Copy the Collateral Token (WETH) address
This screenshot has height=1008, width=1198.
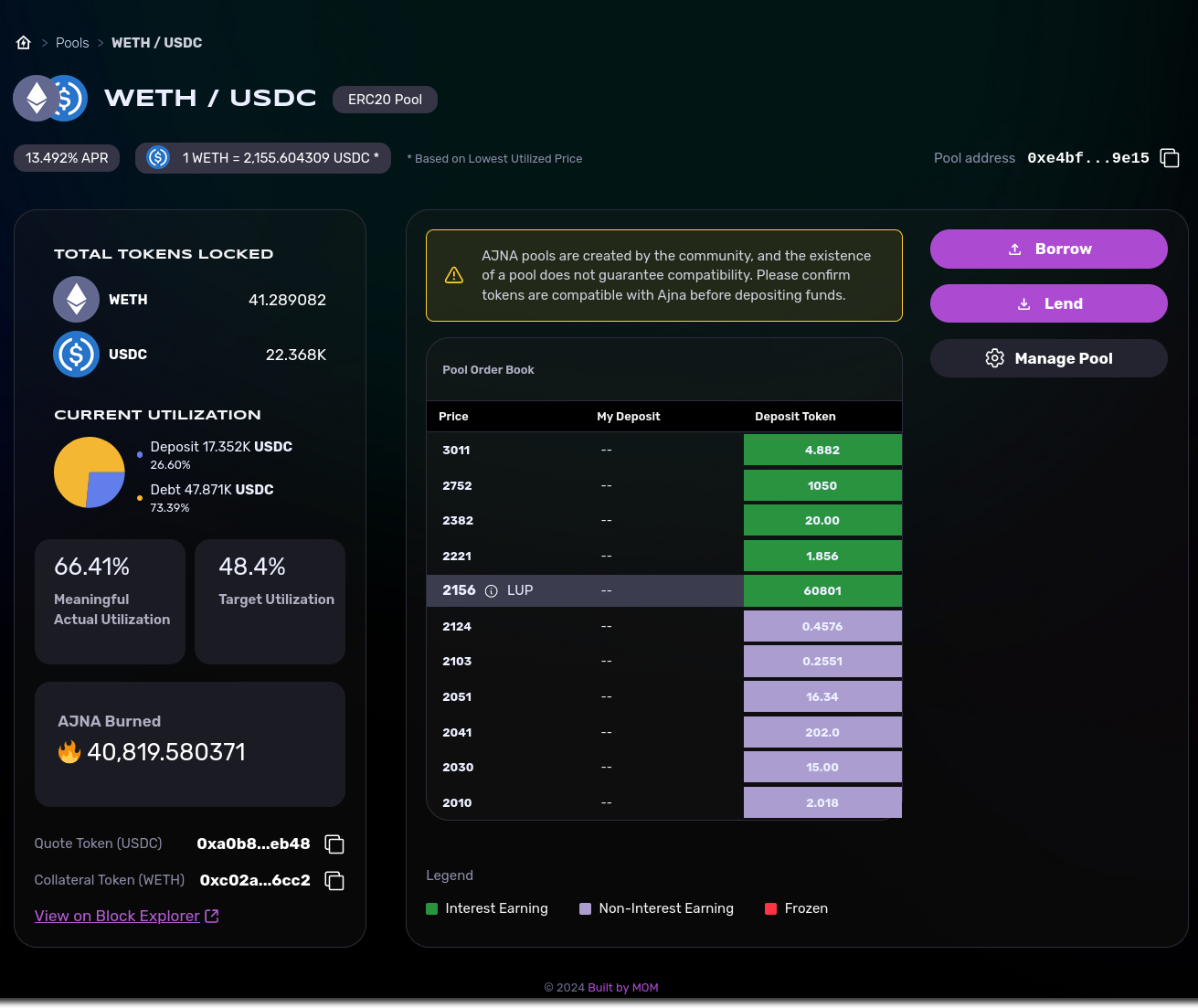(334, 881)
